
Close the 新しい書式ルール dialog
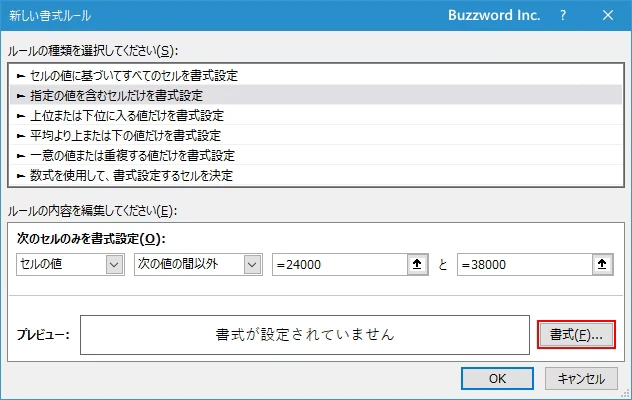608,16
